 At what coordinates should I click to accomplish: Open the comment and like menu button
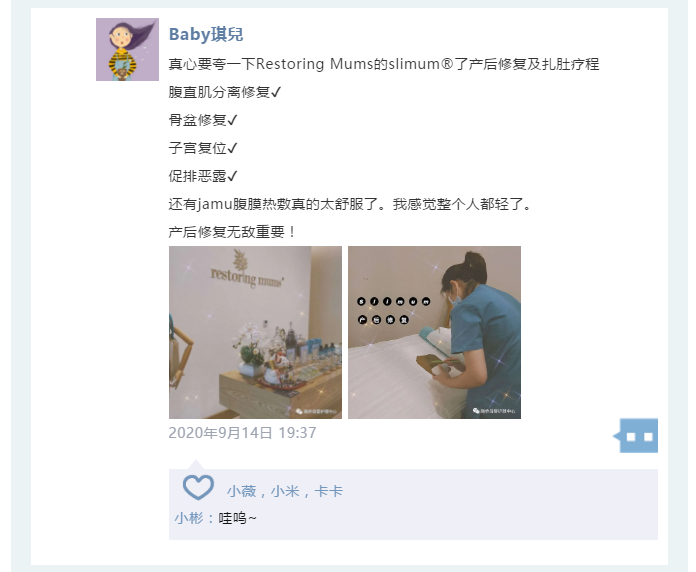coord(638,435)
